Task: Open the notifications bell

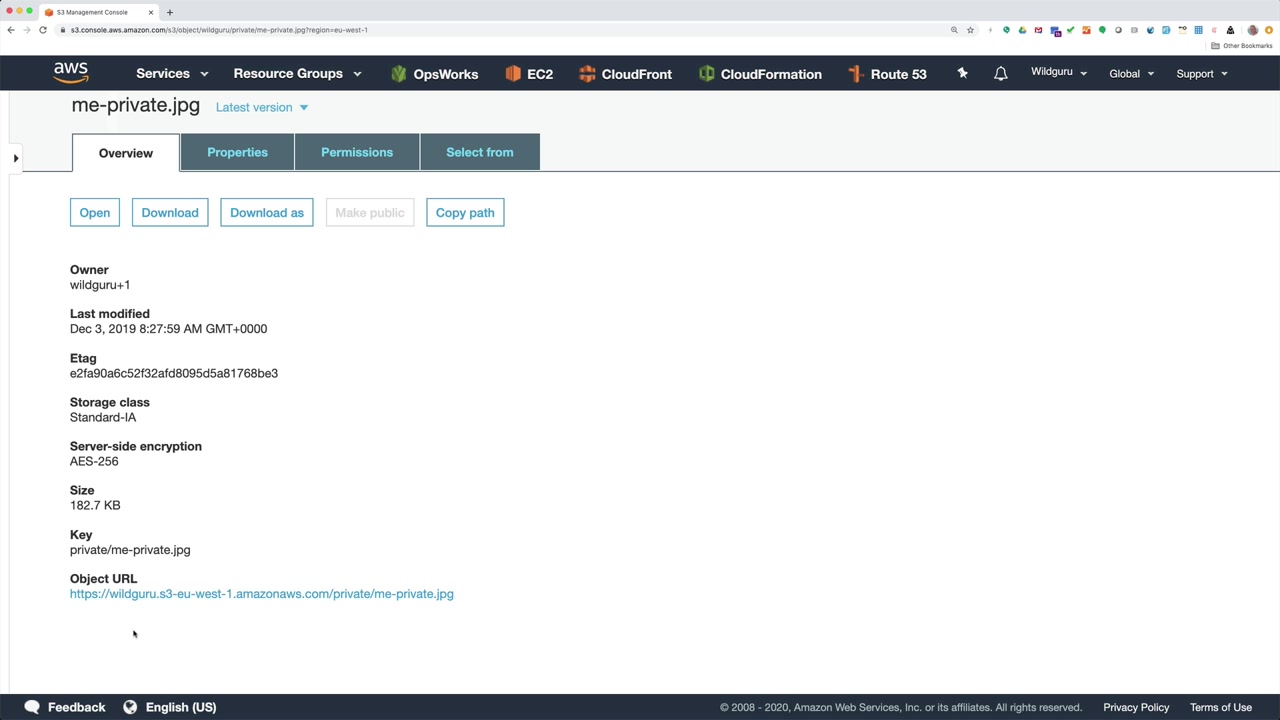Action: tap(1000, 74)
